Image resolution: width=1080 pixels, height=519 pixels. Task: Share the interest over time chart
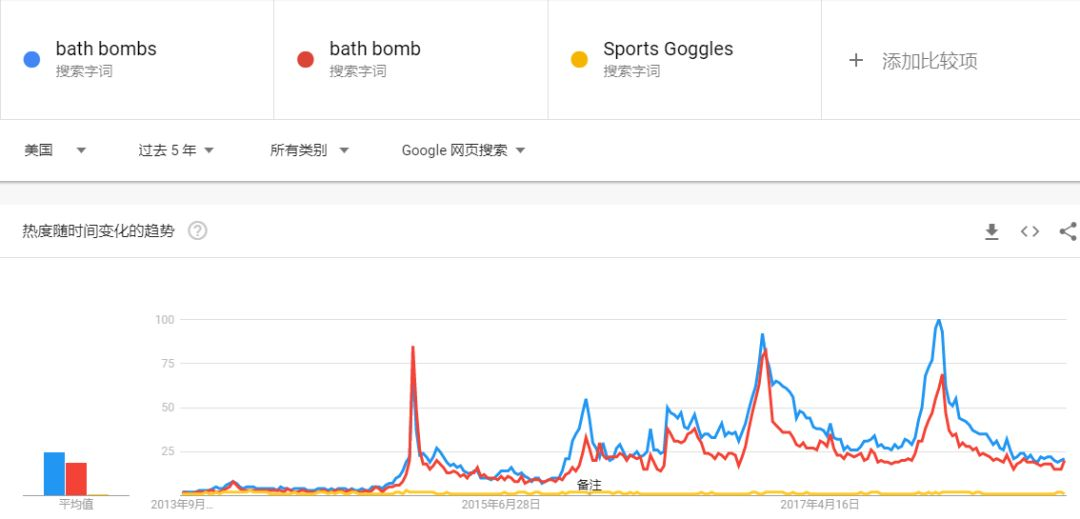pos(1068,231)
